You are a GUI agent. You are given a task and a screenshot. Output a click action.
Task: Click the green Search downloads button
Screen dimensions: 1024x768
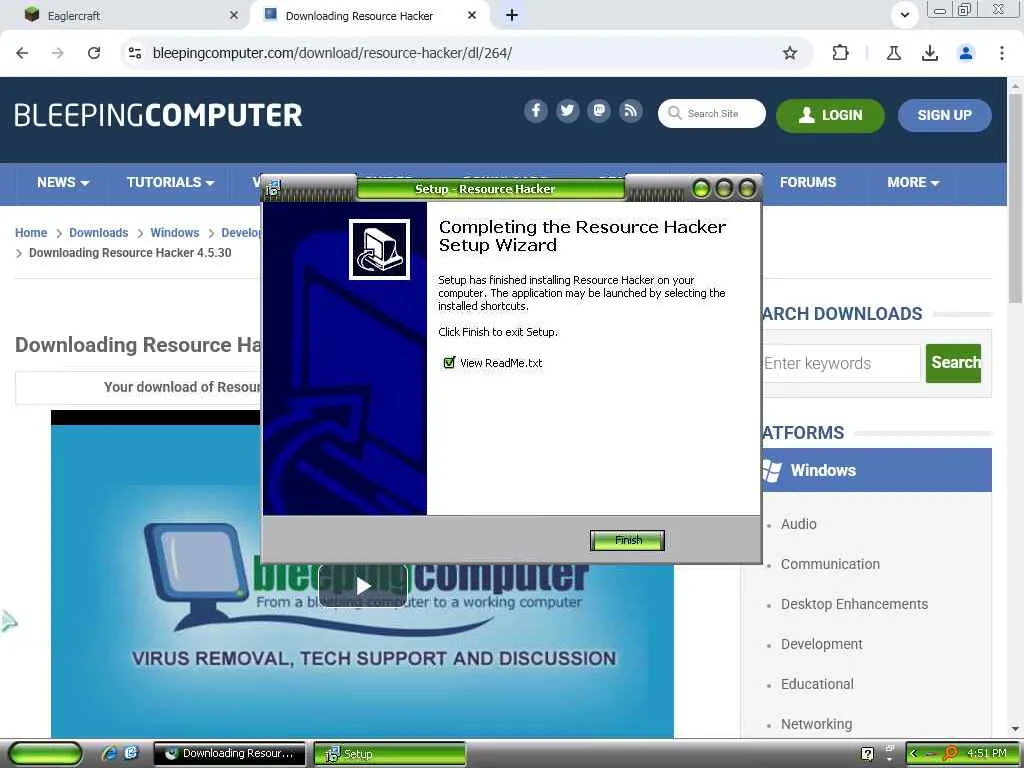[x=953, y=363]
